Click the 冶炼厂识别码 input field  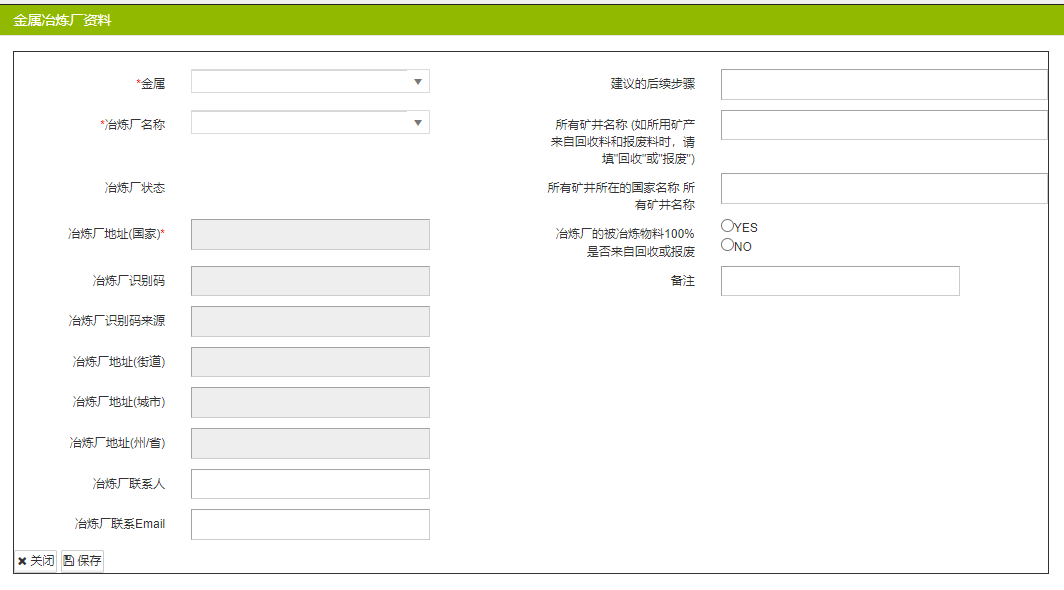(310, 281)
